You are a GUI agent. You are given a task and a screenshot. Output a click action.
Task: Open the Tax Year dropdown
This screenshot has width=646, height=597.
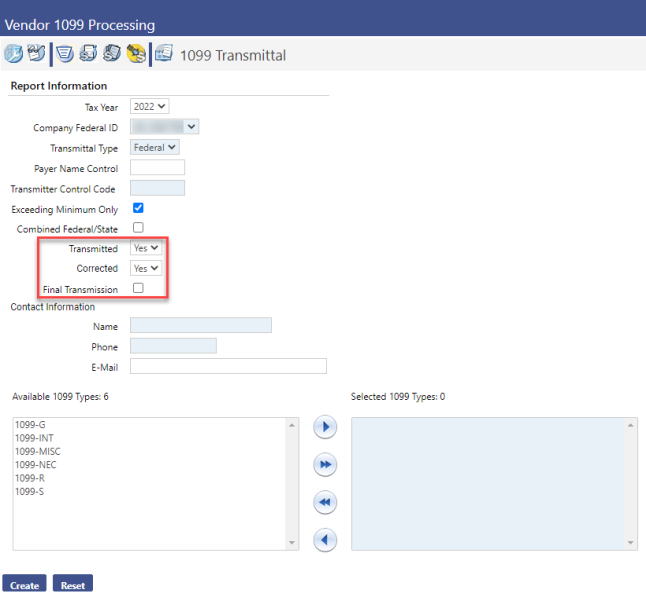point(150,107)
